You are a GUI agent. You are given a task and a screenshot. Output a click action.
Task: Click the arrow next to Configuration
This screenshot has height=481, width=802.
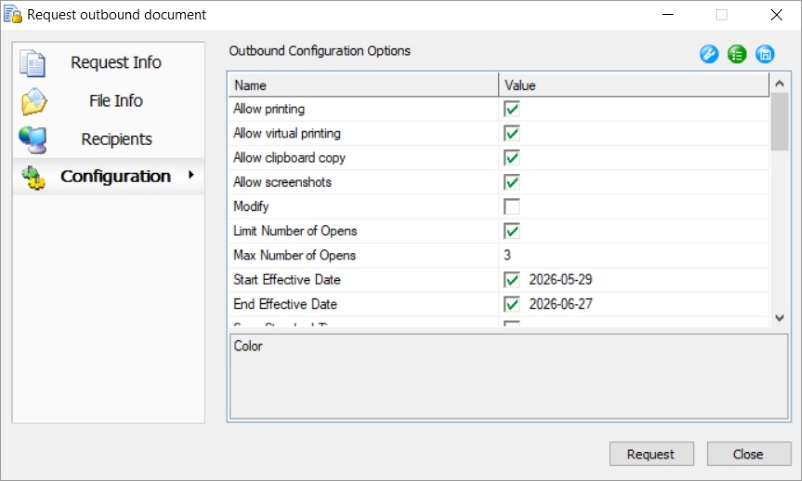(x=191, y=175)
